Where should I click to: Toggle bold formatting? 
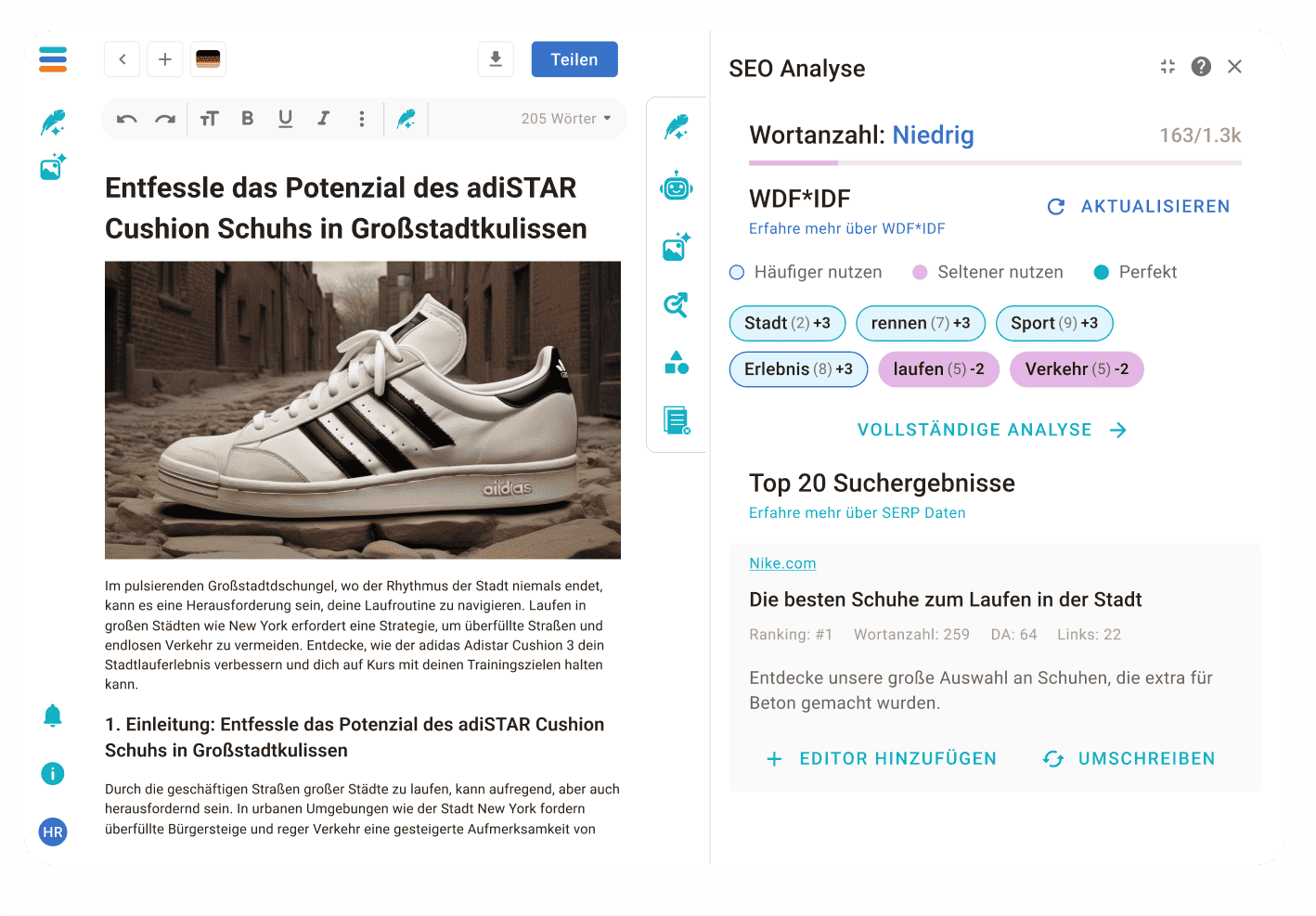point(248,119)
